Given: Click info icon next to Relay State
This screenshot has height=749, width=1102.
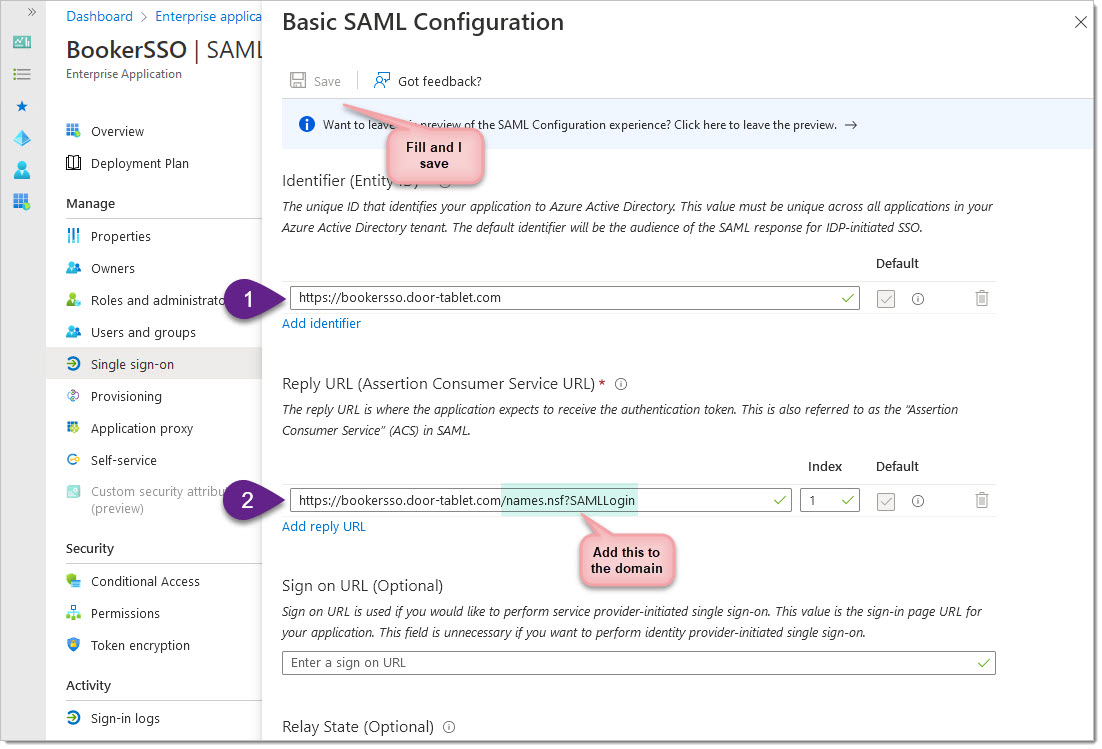Looking at the screenshot, I should pyautogui.click(x=449, y=727).
